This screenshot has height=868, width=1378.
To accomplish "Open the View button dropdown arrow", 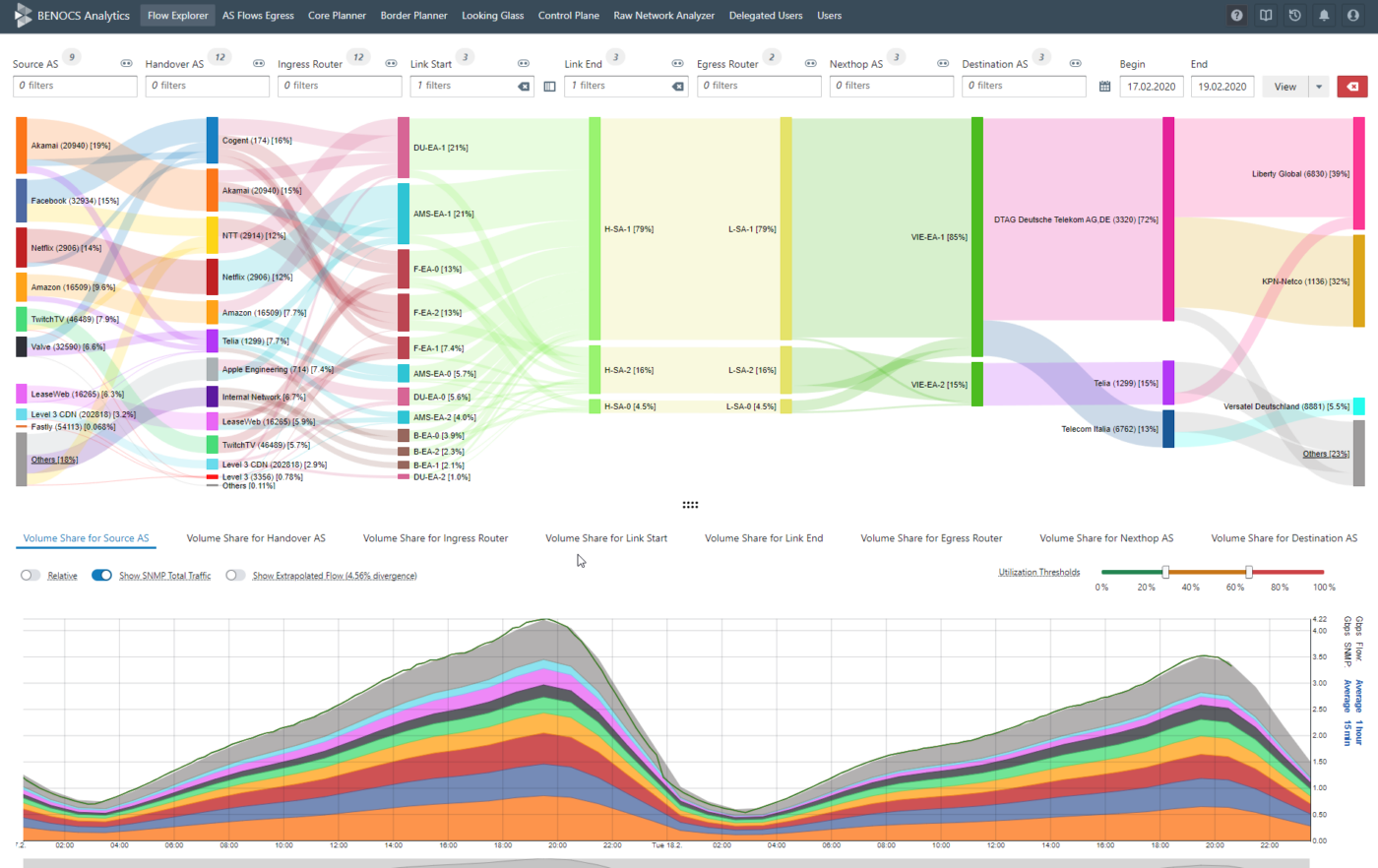I will coord(1319,87).
